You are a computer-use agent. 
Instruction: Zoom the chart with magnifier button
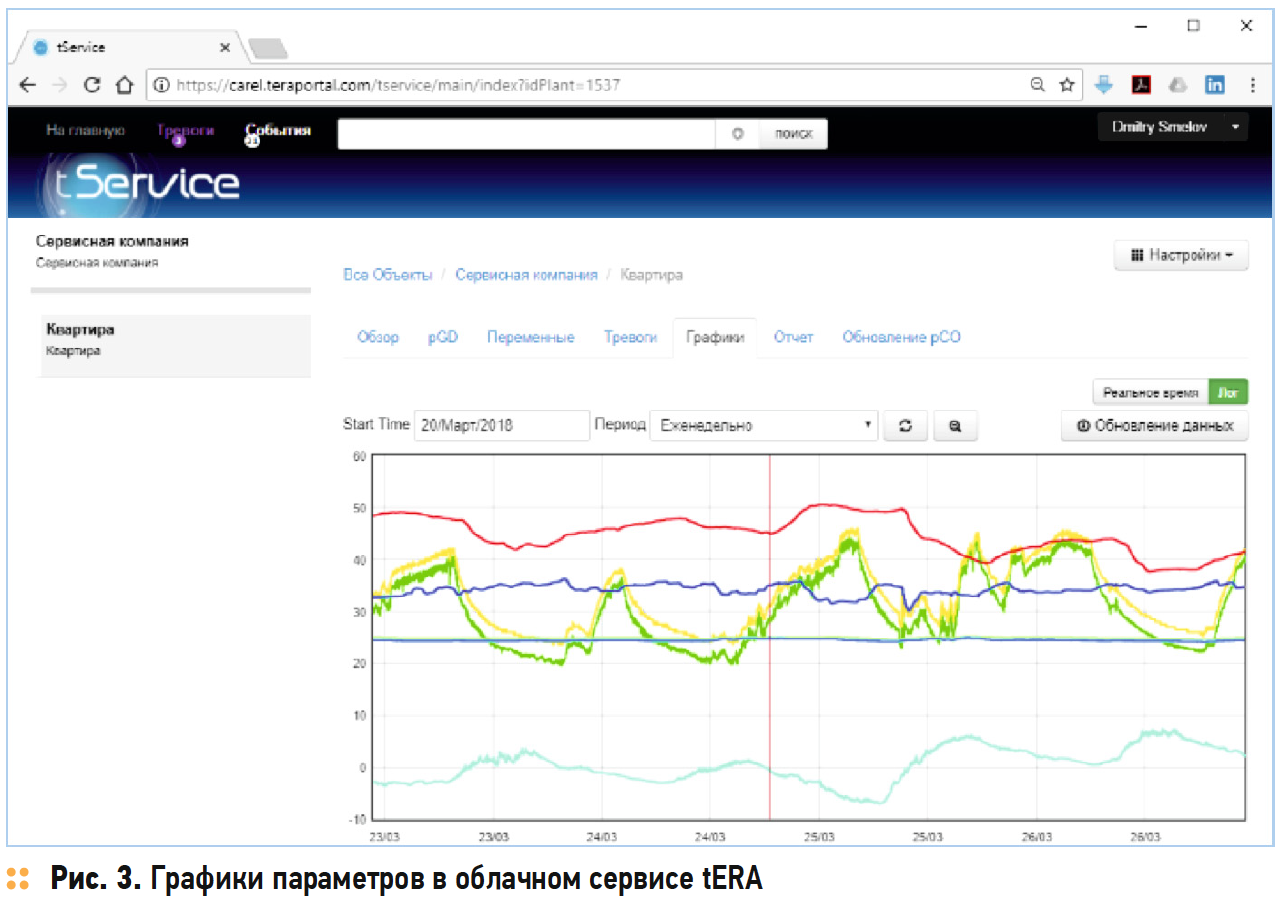tap(955, 426)
